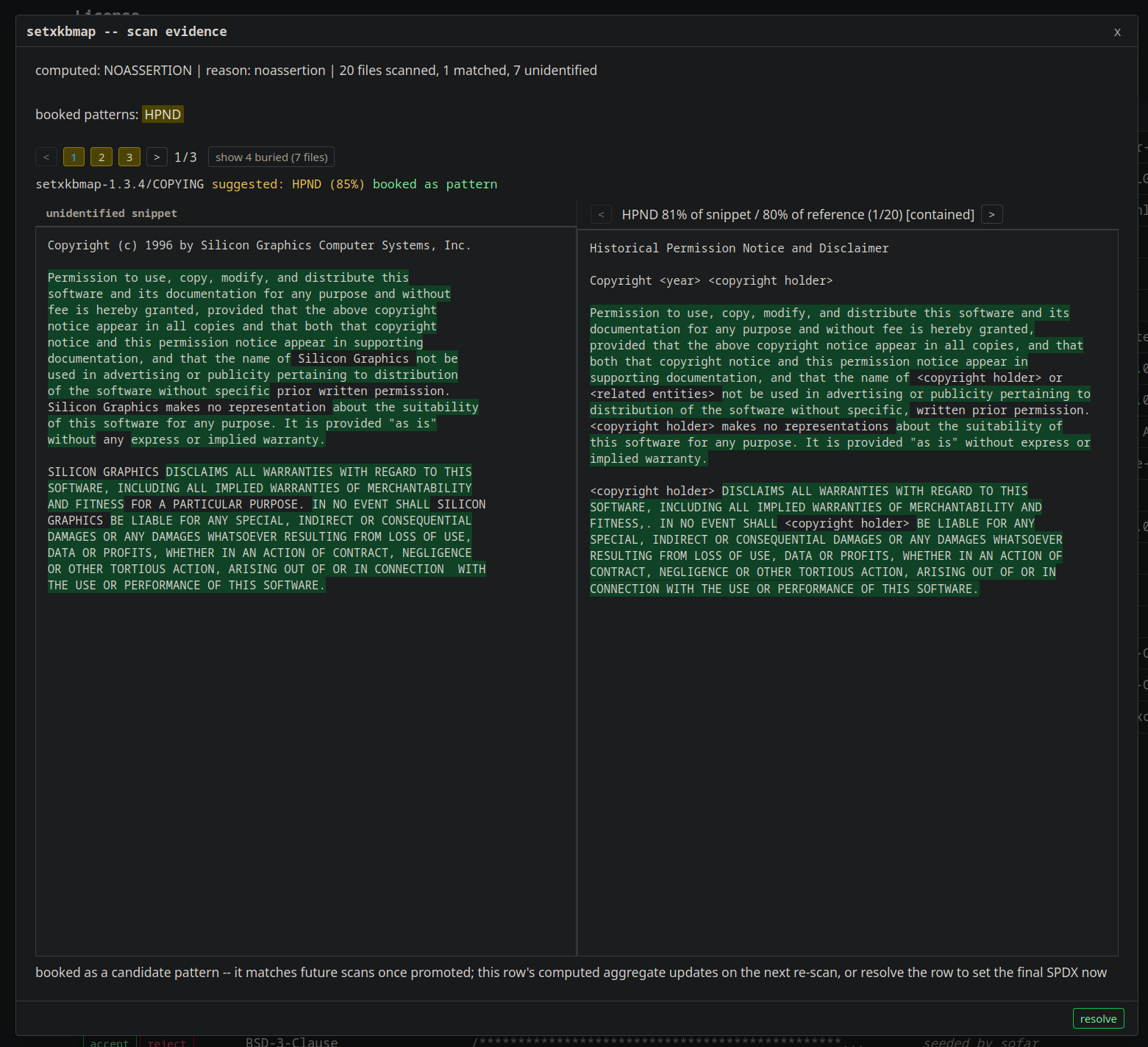Click the '1/3' page counter
This screenshot has width=1148, height=1047.
click(x=185, y=157)
